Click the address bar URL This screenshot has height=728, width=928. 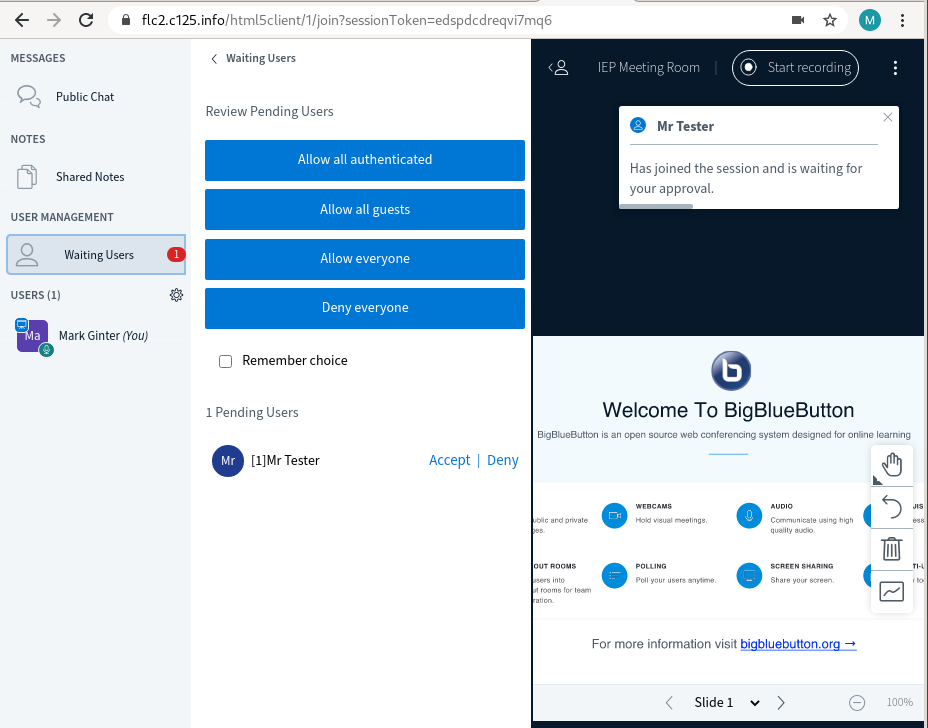coord(346,20)
